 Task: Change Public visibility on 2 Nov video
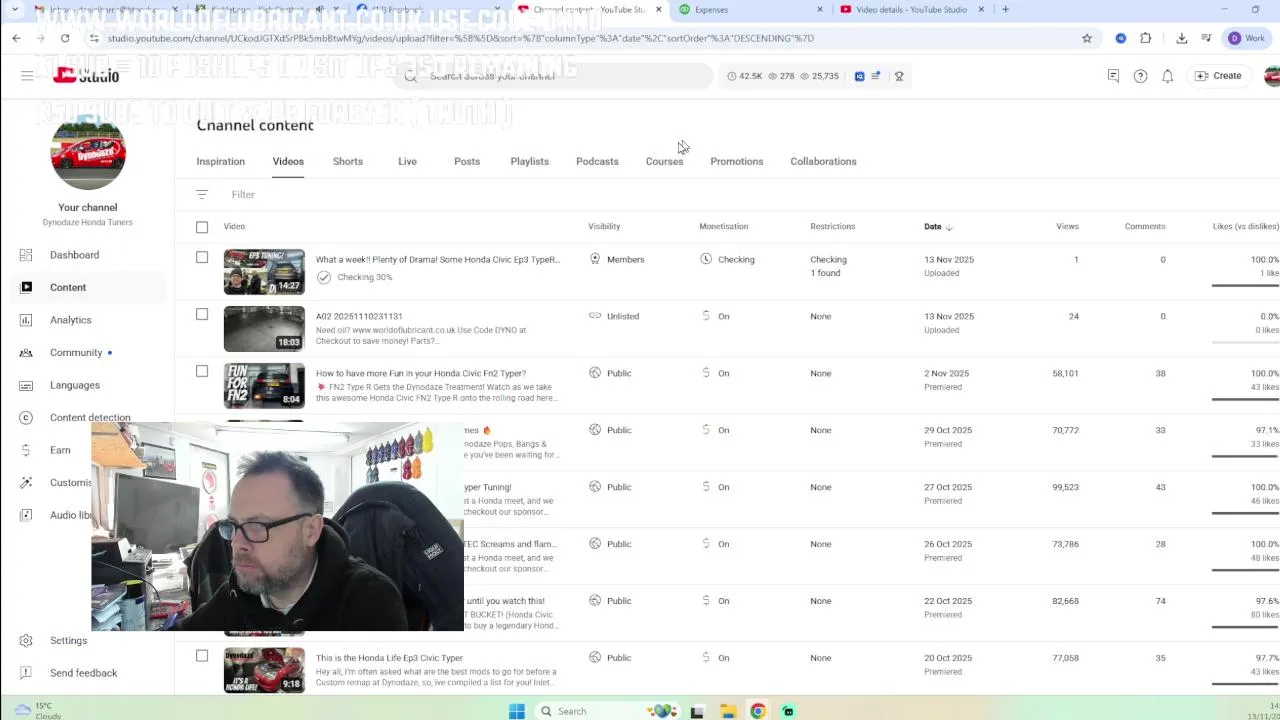610,373
